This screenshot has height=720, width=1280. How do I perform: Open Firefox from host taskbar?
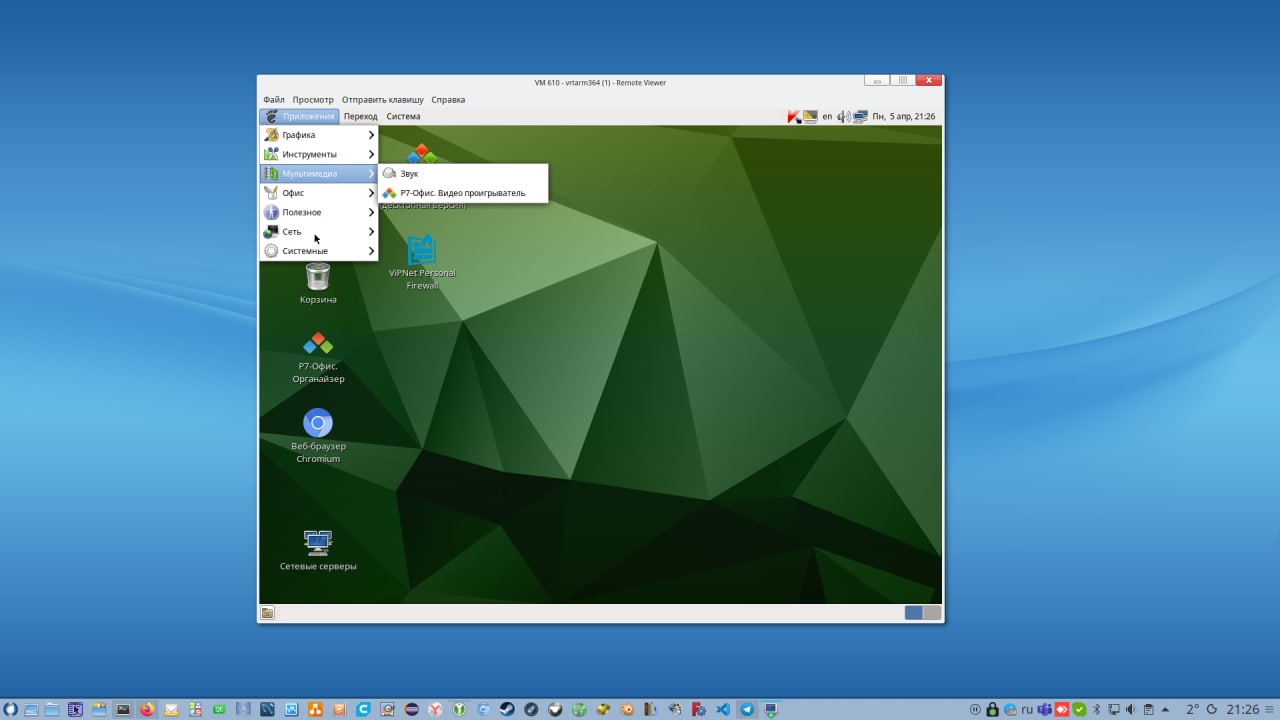147,709
